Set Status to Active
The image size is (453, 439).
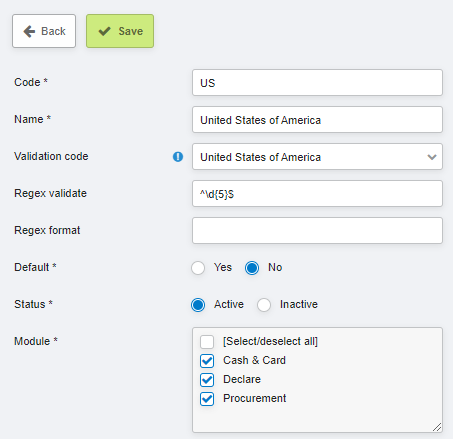pyautogui.click(x=198, y=305)
